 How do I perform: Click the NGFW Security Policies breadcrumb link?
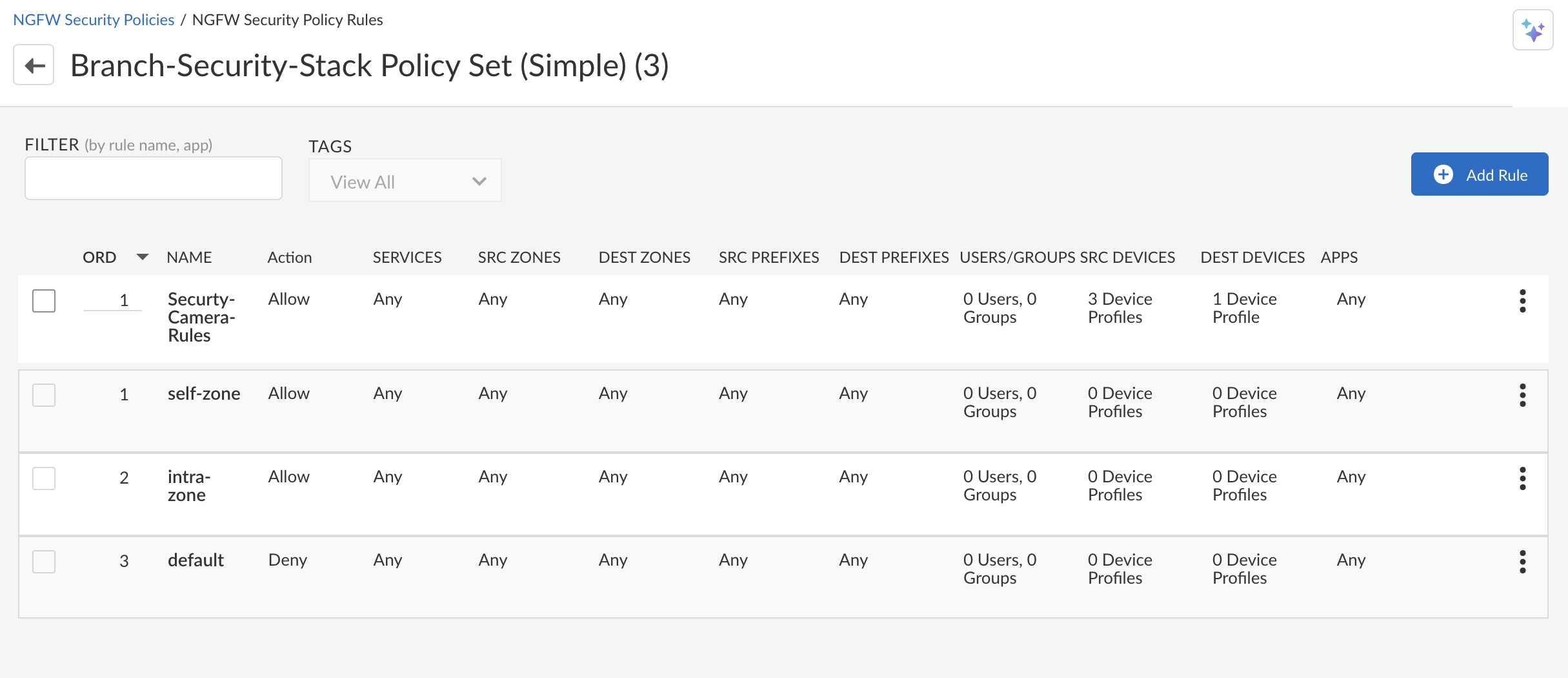pyautogui.click(x=94, y=20)
